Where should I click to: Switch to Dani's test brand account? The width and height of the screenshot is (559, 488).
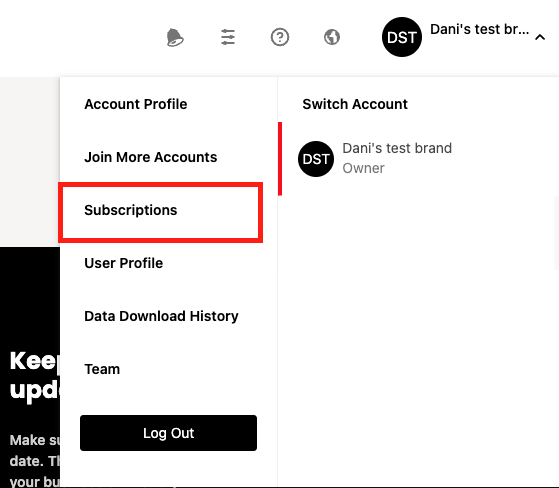tap(397, 148)
